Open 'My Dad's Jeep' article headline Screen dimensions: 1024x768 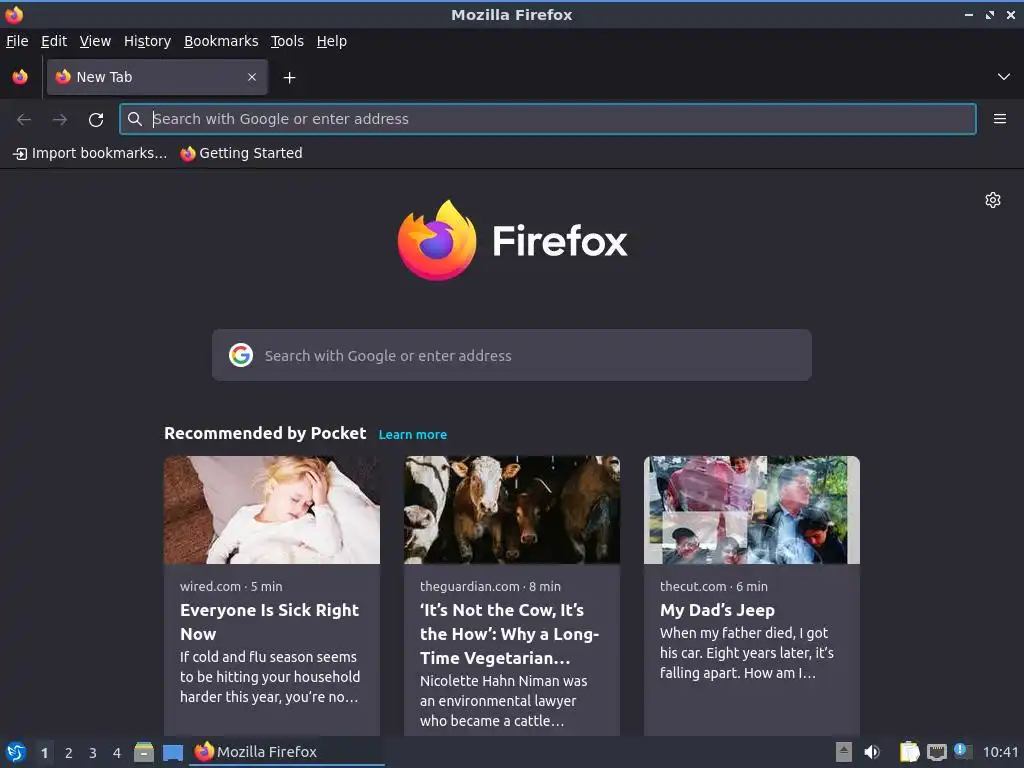coord(717,610)
